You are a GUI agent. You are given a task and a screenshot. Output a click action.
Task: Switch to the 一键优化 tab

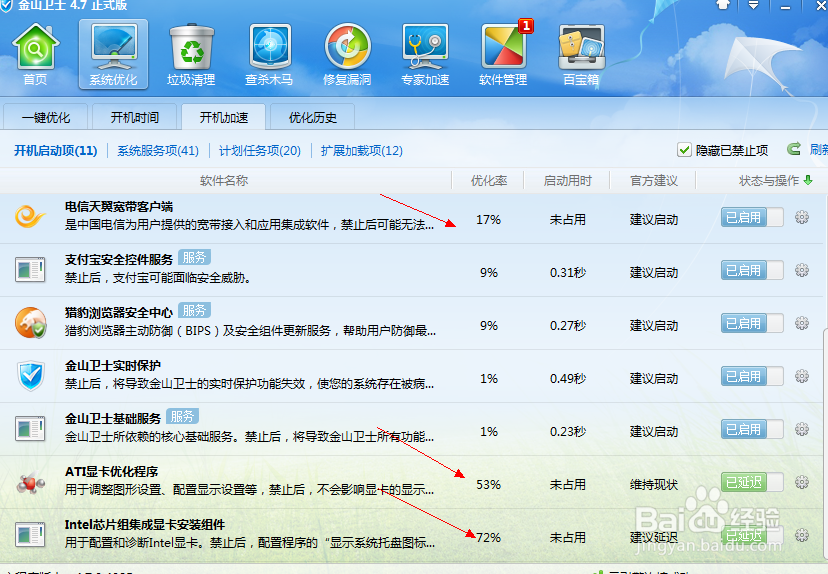(45, 117)
